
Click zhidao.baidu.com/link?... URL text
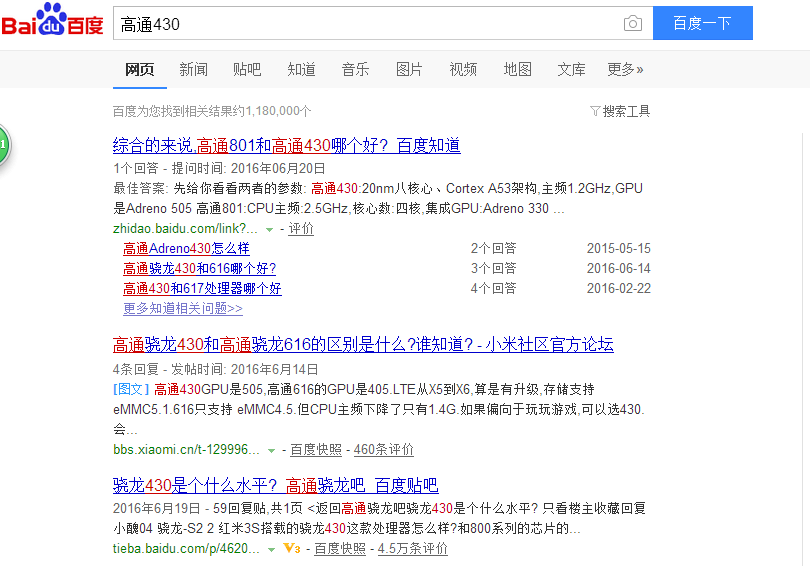pos(185,229)
